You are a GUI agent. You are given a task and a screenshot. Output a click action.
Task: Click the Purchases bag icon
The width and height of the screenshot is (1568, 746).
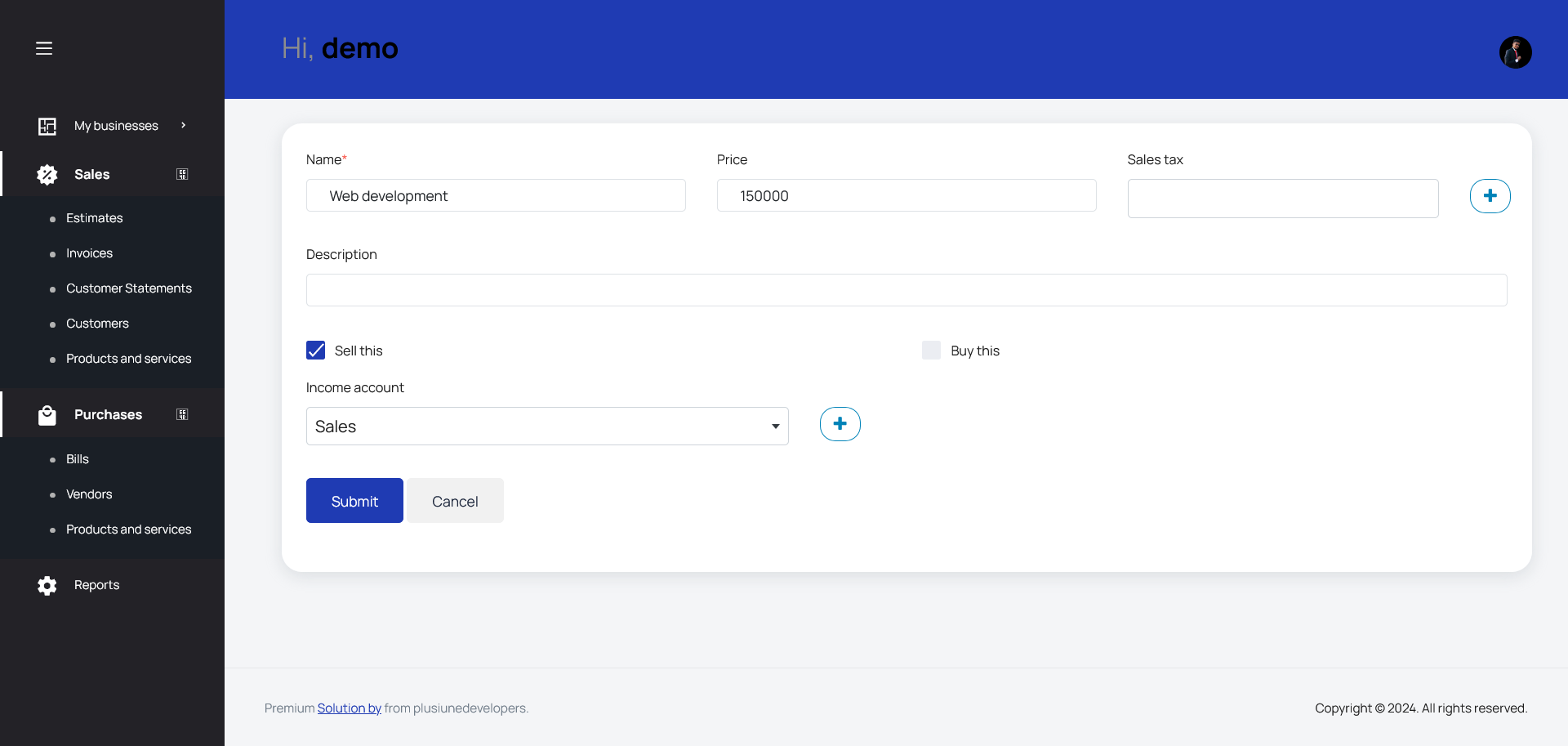(47, 414)
